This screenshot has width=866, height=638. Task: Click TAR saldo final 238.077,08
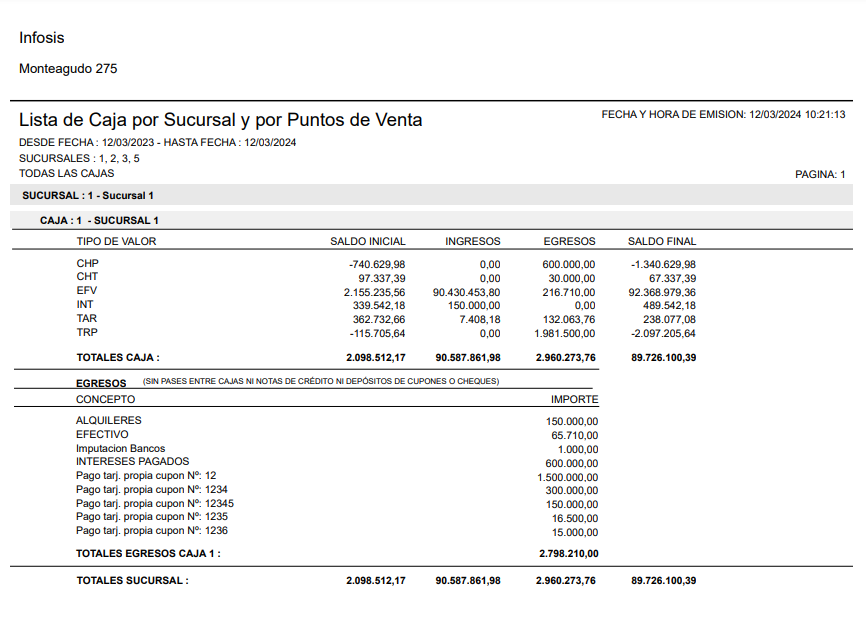tap(669, 319)
